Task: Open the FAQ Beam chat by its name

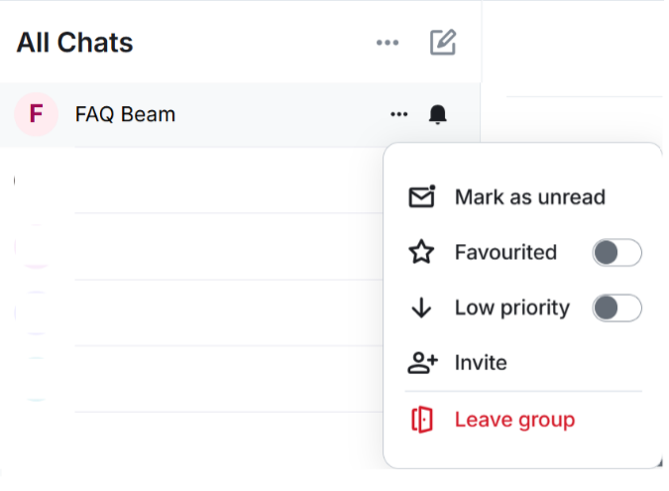Action: [125, 114]
